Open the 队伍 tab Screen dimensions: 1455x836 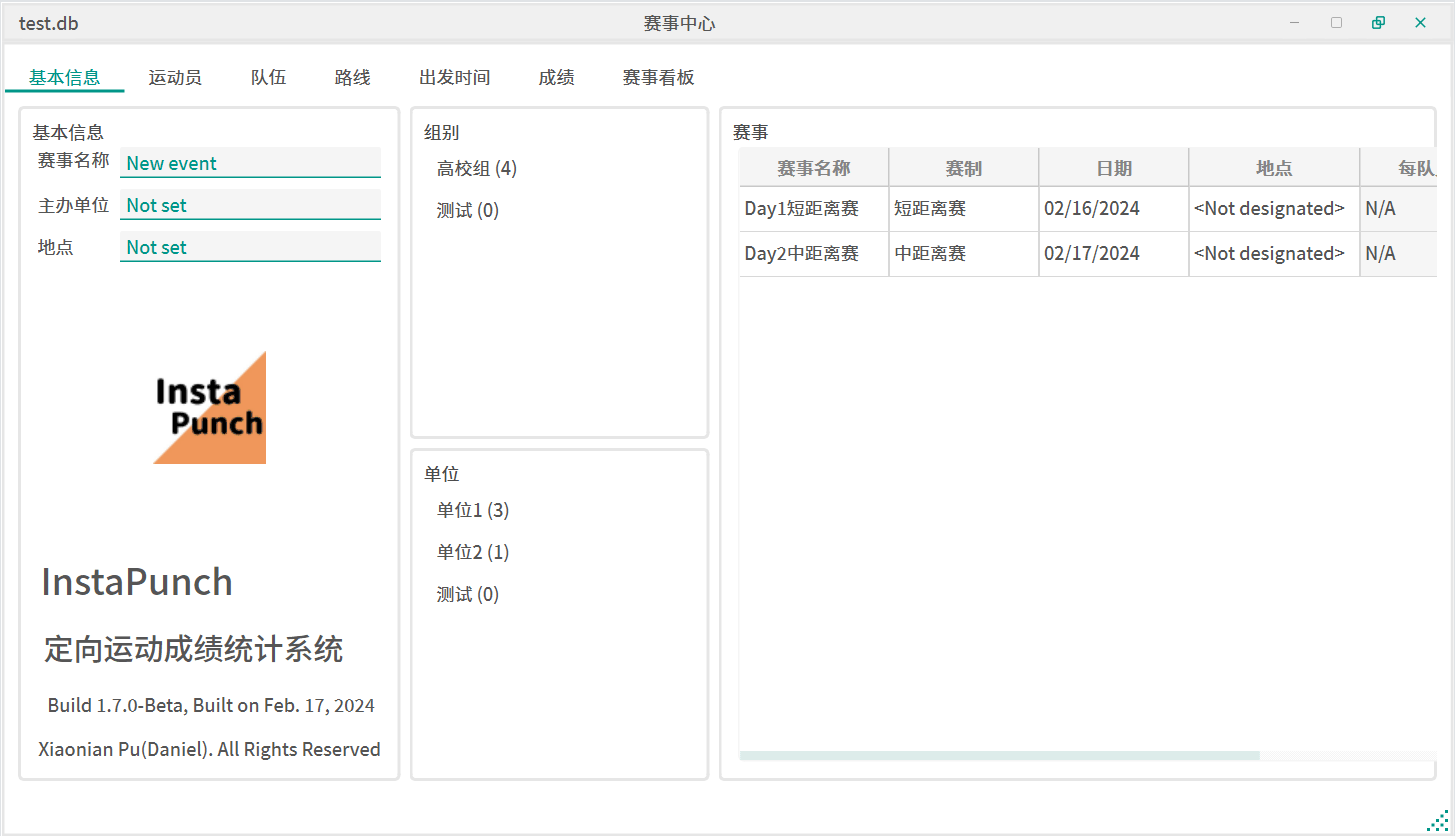(268, 77)
